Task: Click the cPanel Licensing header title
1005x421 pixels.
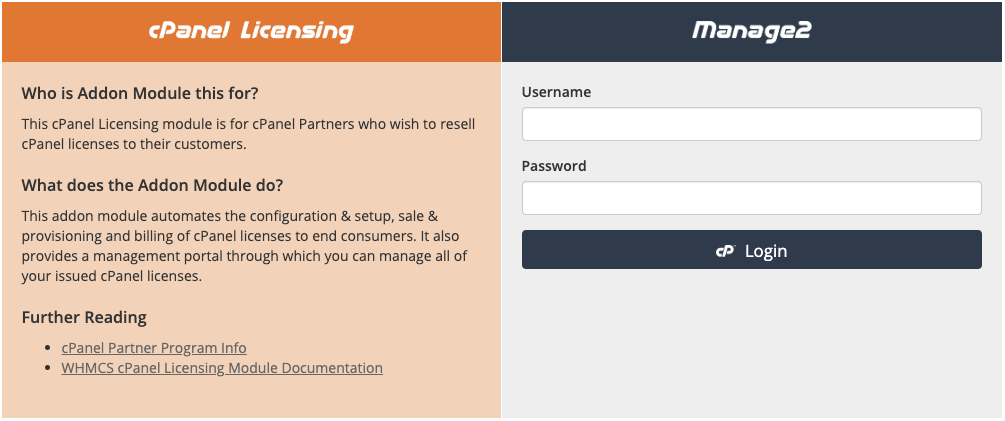Action: click(251, 31)
